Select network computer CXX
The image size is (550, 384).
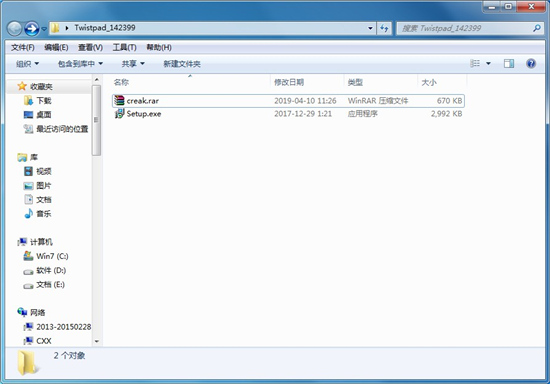(44, 341)
